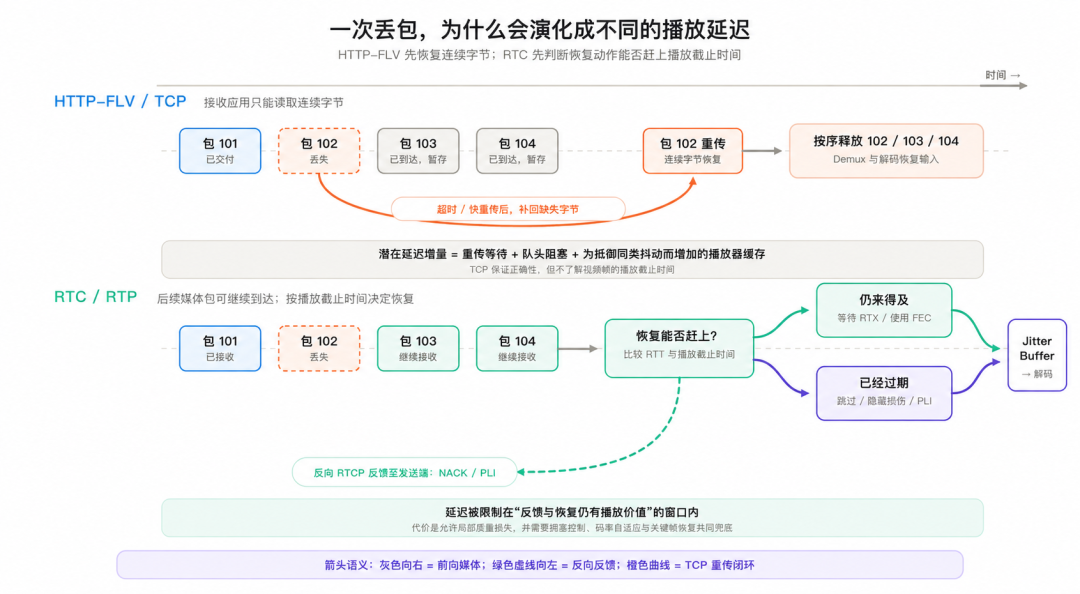
Task: Click the "反向 RTCP 反馈至发送端：NACK / PLI" label
Action: click(x=404, y=473)
